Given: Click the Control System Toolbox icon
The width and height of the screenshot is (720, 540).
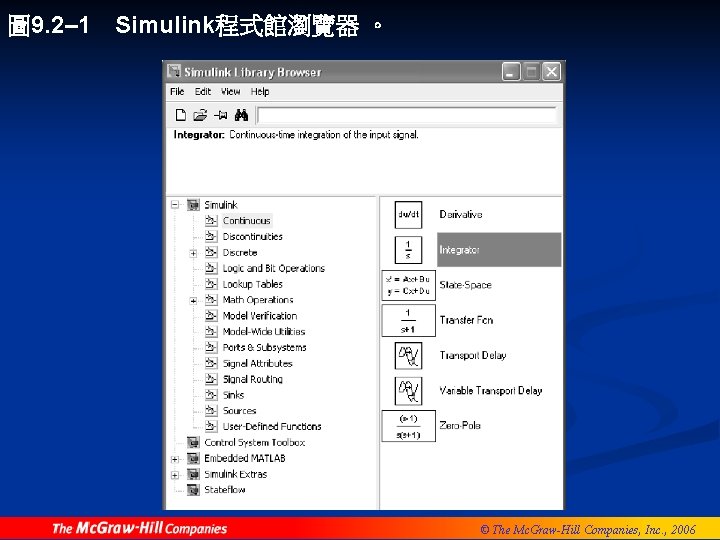Looking at the screenshot, I should 194,443.
